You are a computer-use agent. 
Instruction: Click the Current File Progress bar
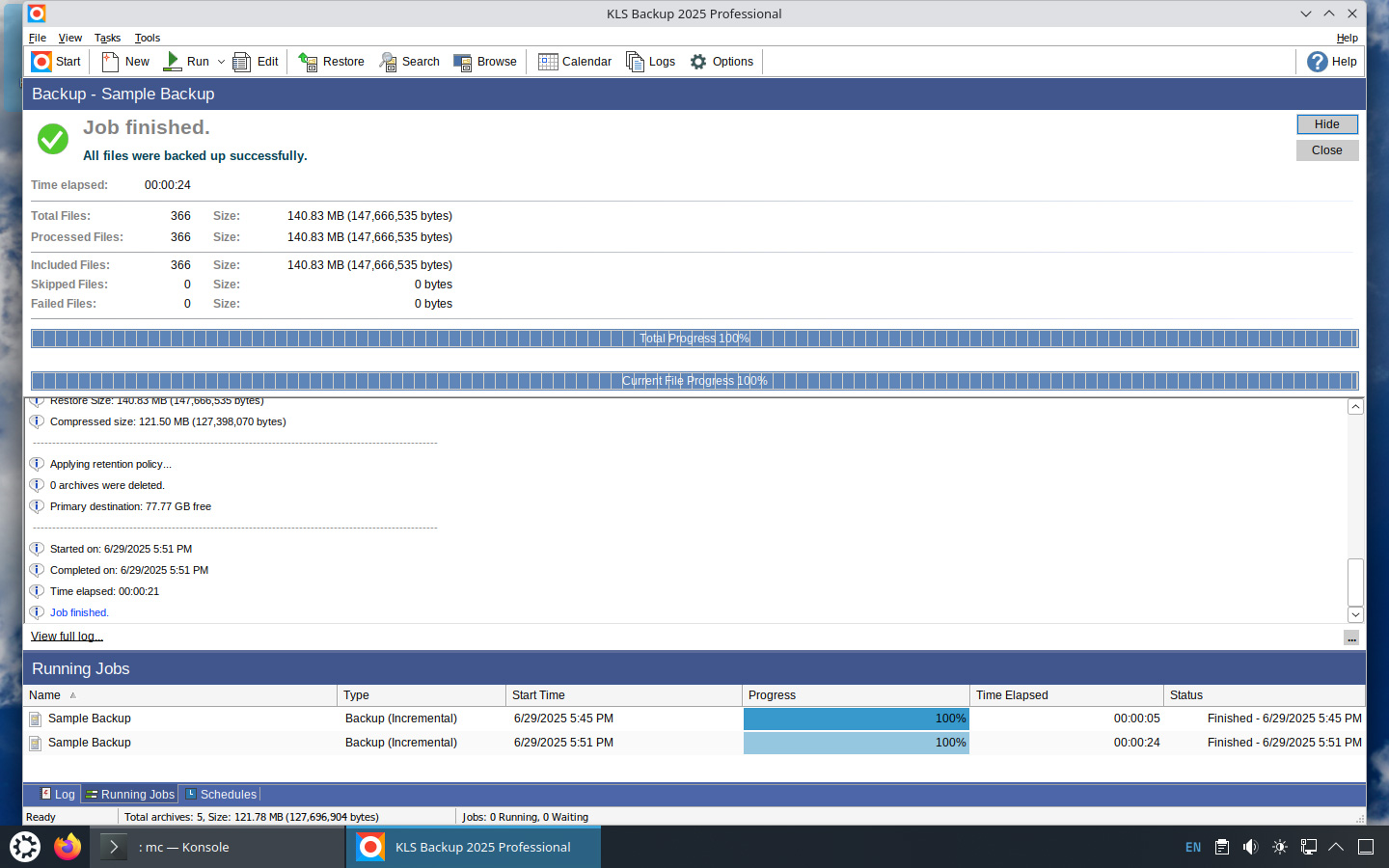coord(694,381)
